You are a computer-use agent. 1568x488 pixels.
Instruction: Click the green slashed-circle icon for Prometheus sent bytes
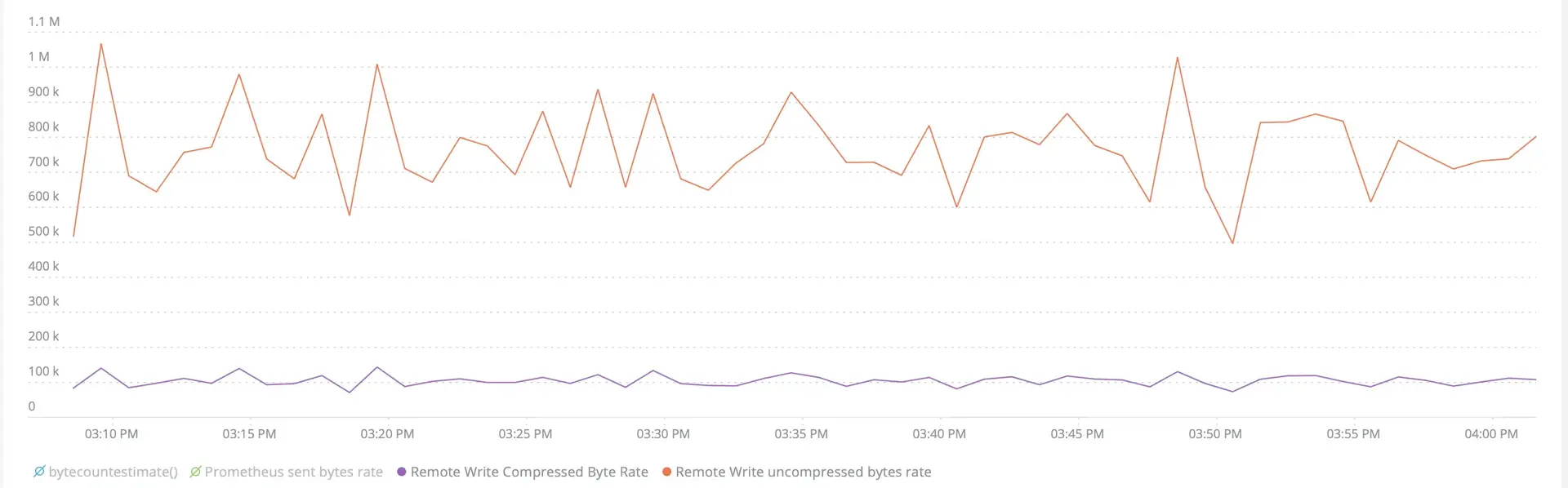[195, 472]
